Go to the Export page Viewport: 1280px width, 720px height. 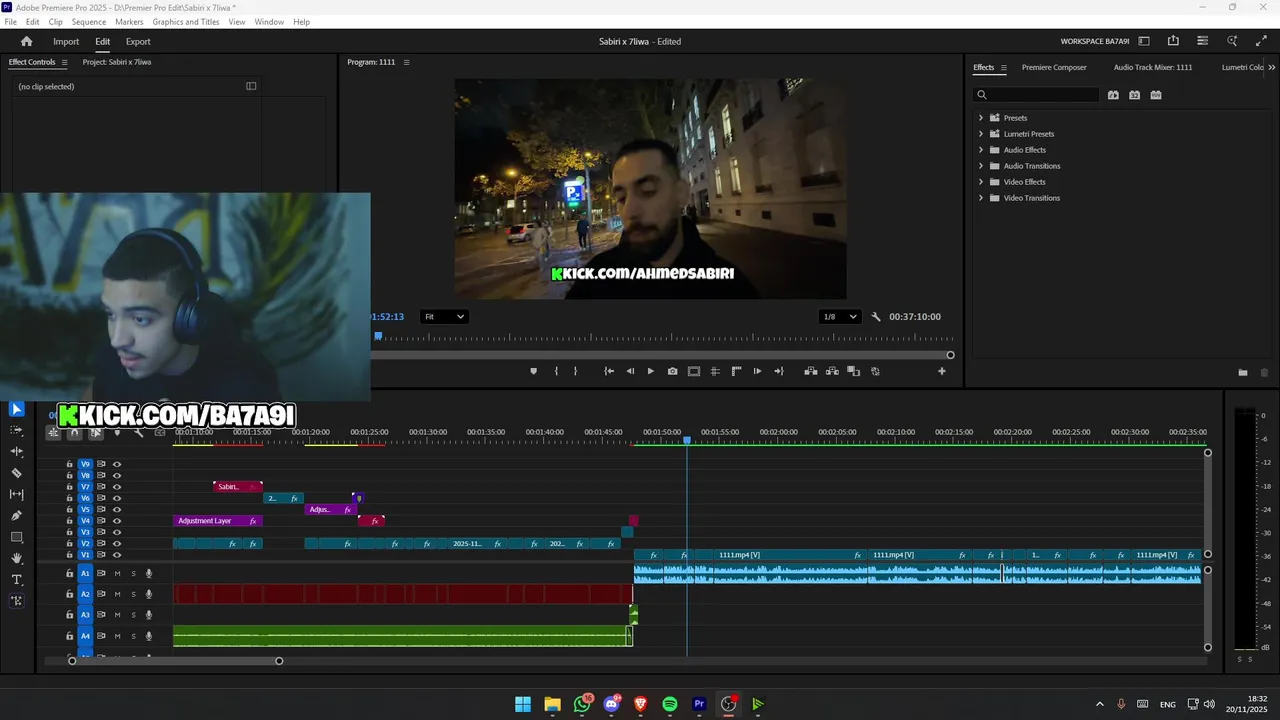[x=138, y=42]
